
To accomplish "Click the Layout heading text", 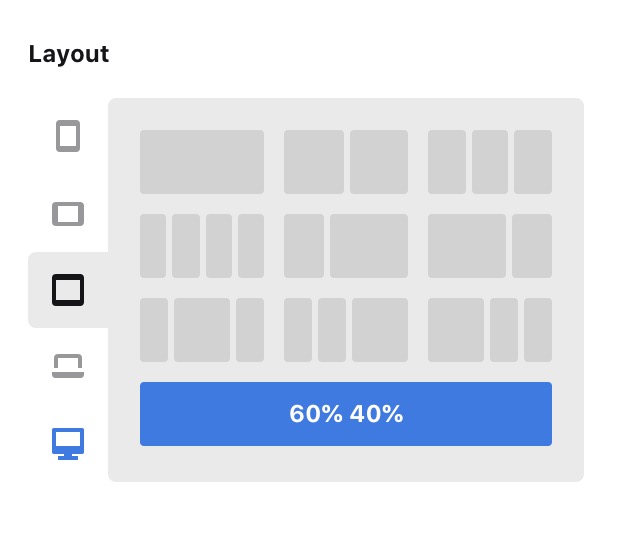I will coord(69,54).
